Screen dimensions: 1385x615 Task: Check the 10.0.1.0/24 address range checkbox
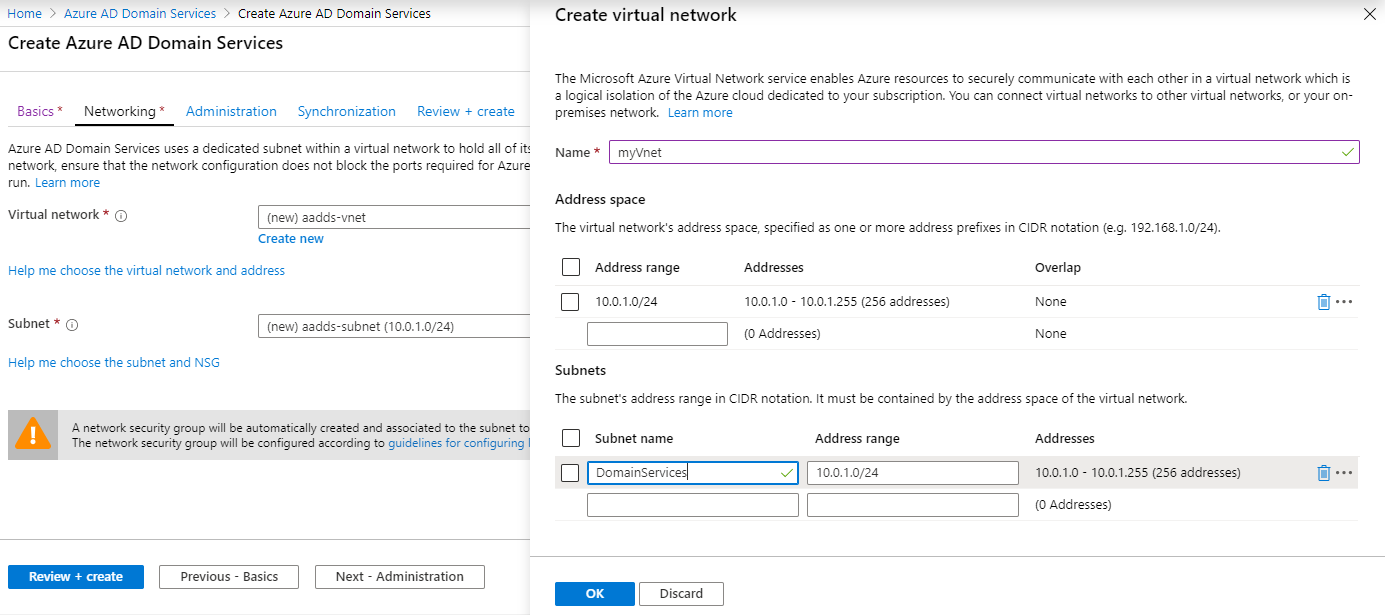[571, 302]
